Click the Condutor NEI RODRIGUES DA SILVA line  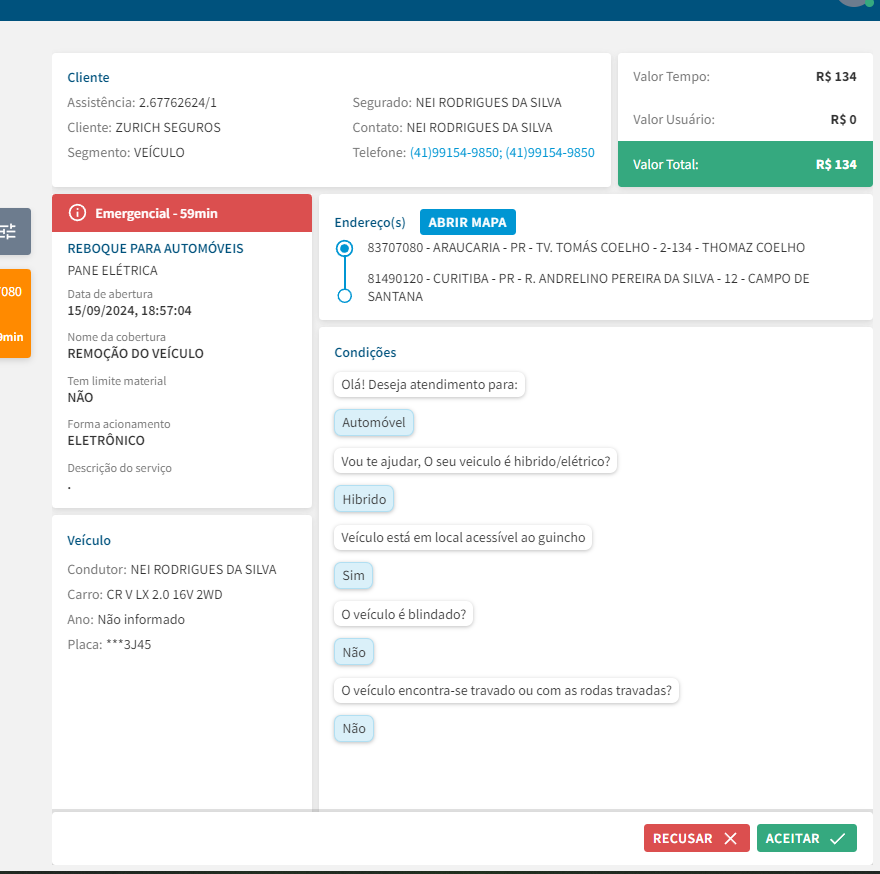(x=172, y=569)
